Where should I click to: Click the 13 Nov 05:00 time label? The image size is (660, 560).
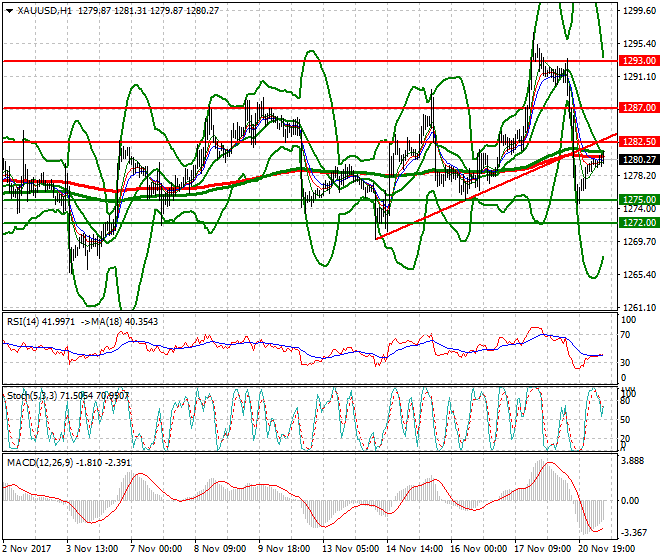pos(351,549)
